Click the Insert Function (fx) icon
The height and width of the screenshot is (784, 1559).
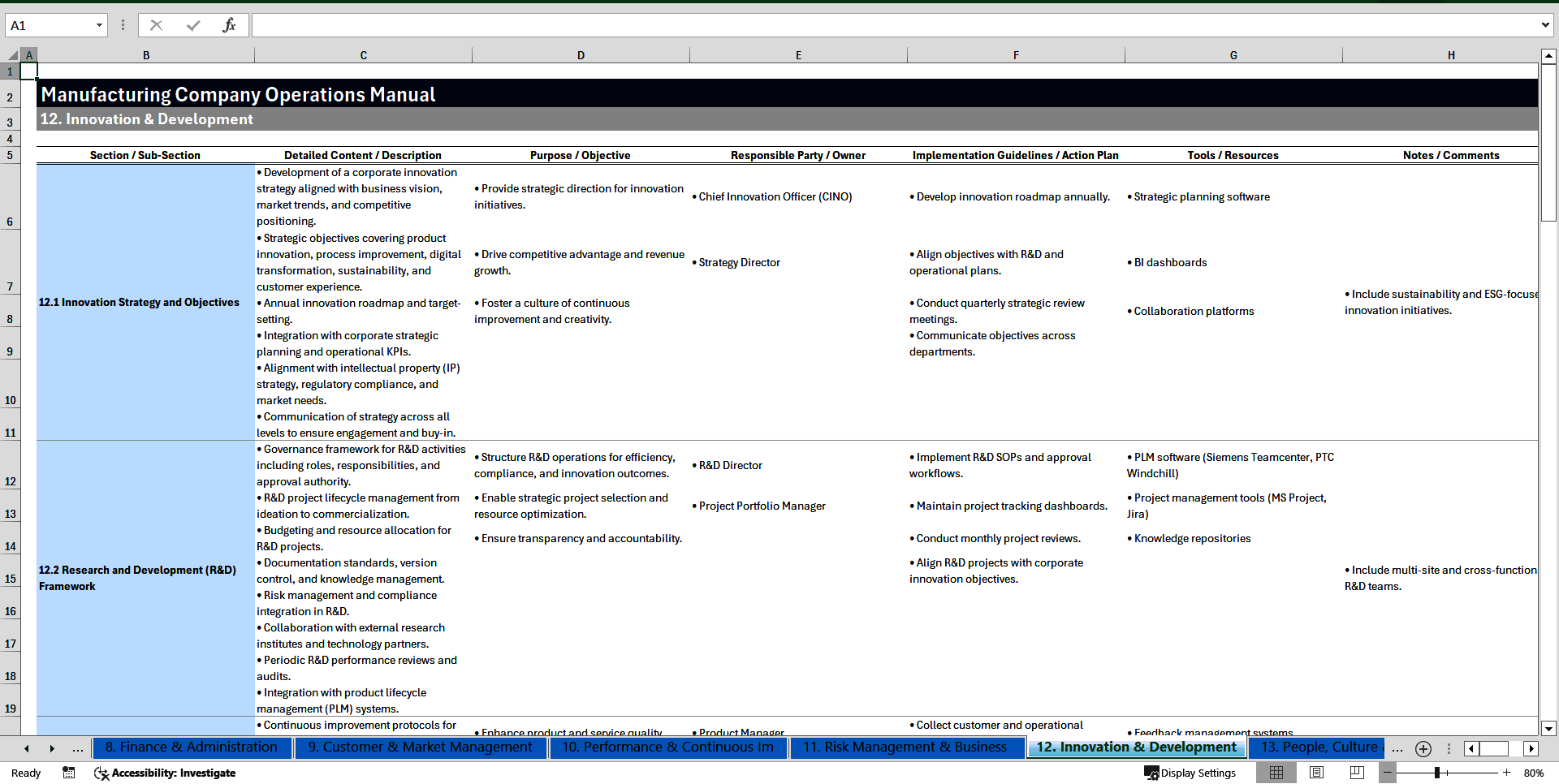coord(231,25)
